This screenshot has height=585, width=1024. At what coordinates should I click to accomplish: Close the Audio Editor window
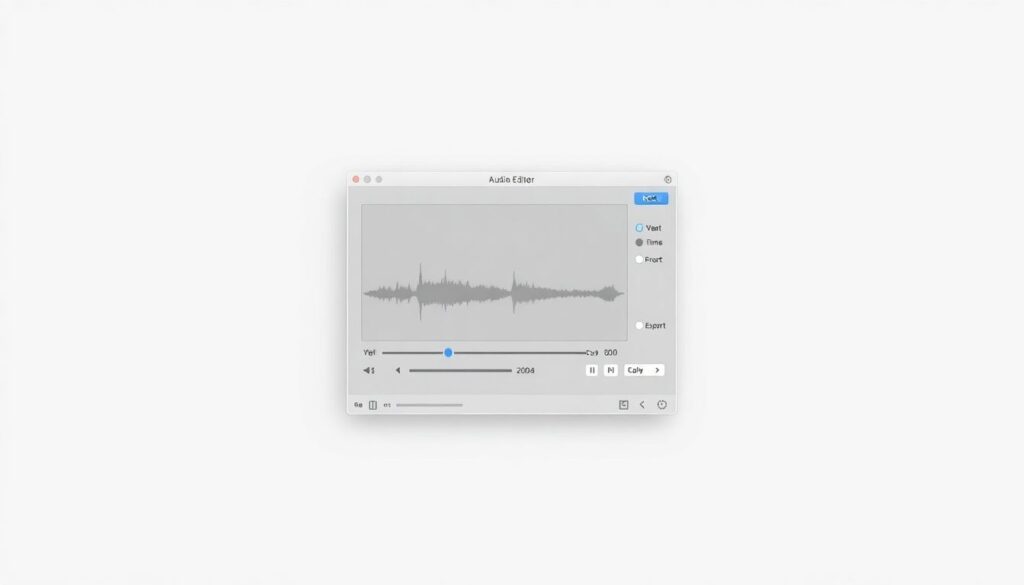coord(355,179)
